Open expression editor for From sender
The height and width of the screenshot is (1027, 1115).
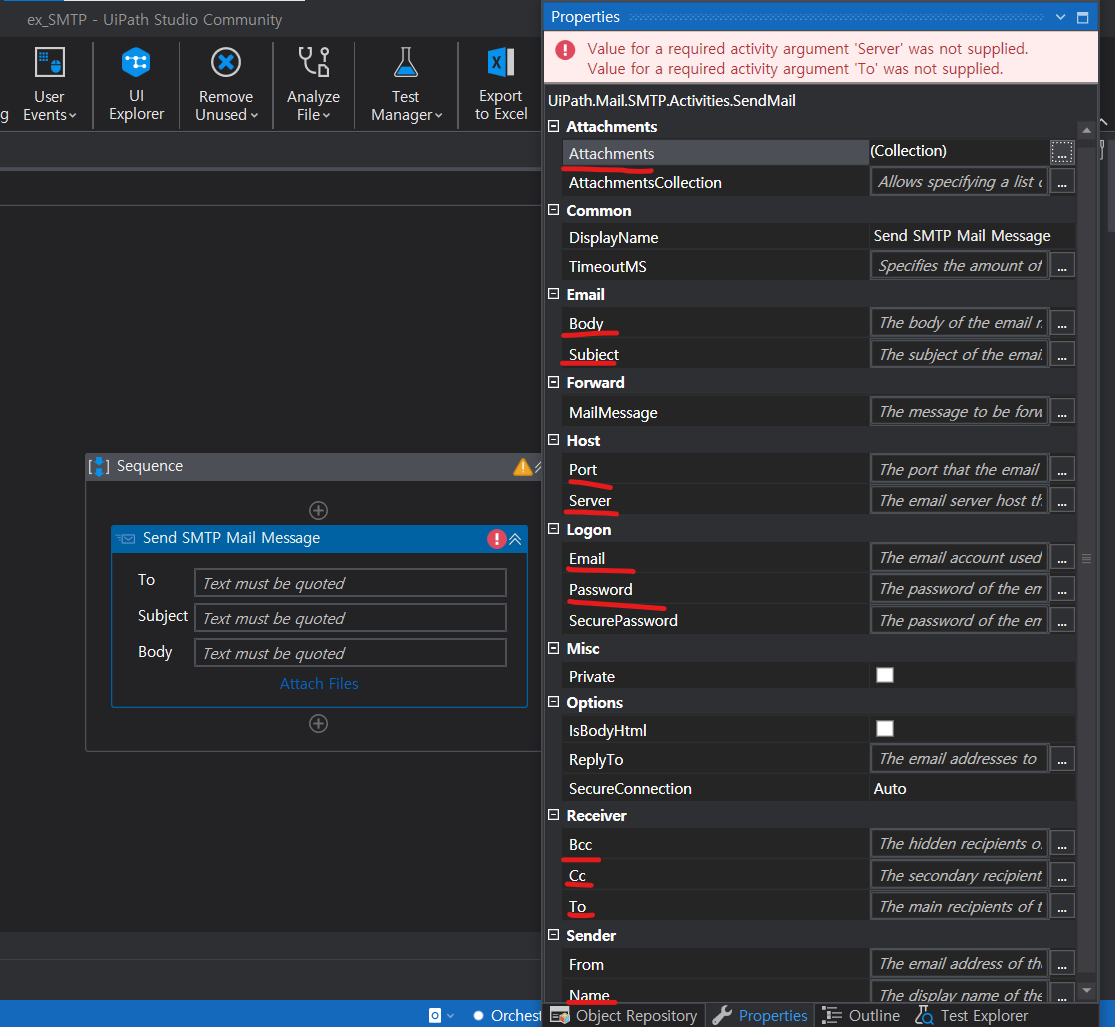pyautogui.click(x=1062, y=964)
